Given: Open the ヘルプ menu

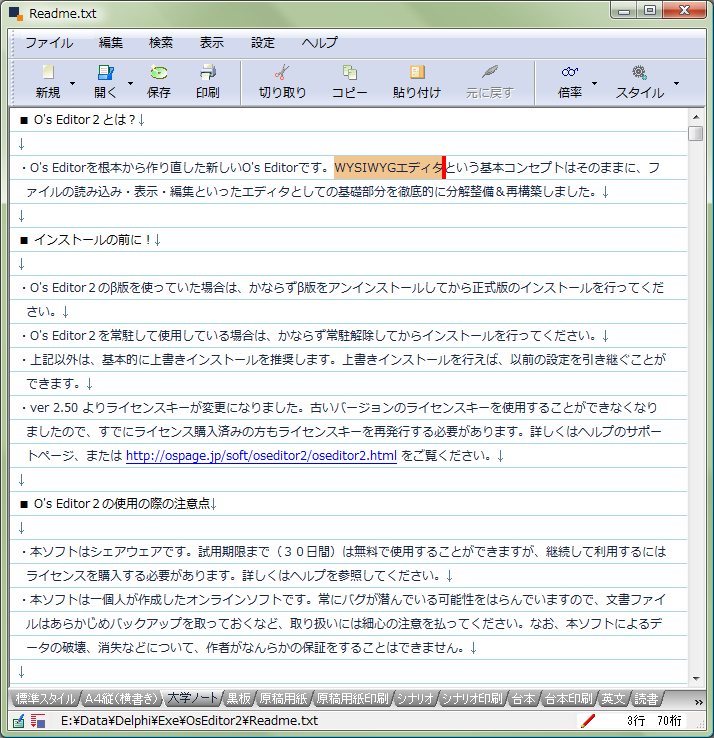Looking at the screenshot, I should (x=320, y=43).
